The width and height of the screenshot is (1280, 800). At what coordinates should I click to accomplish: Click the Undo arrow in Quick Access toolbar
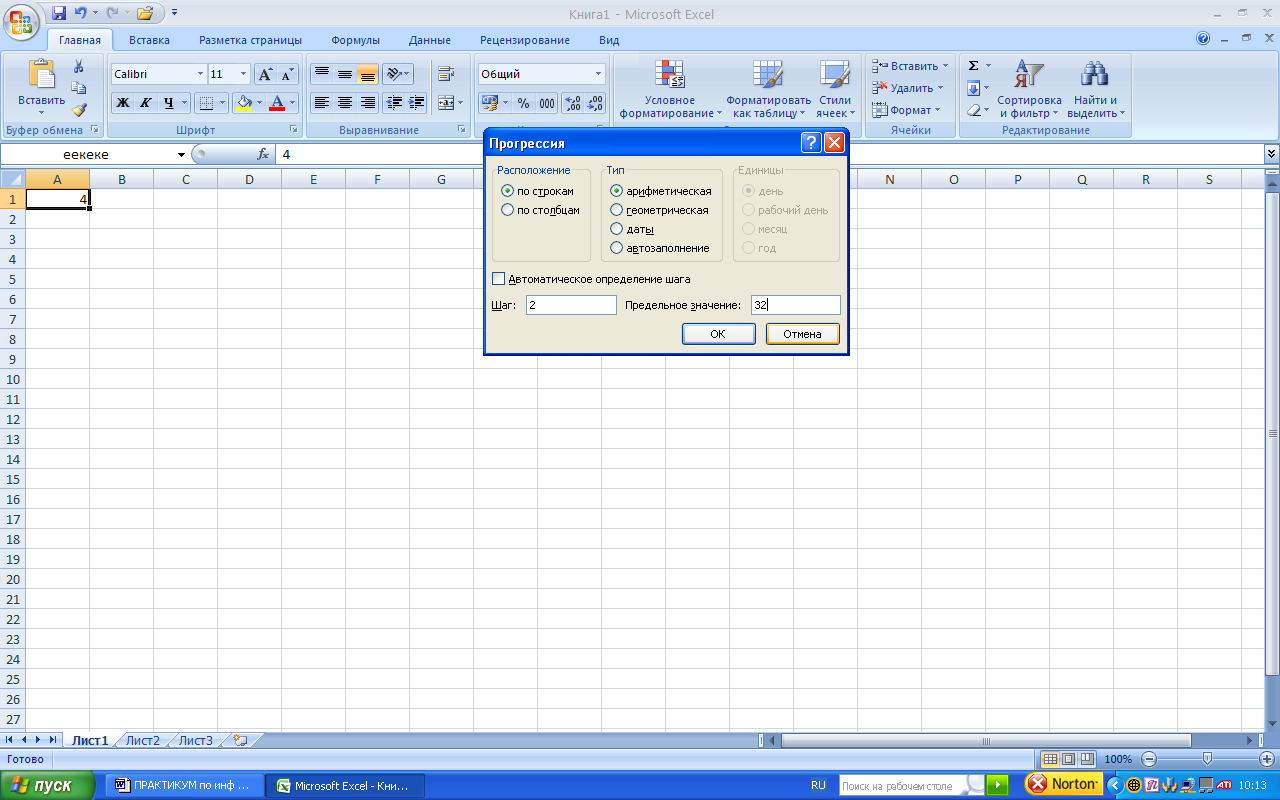coord(80,13)
